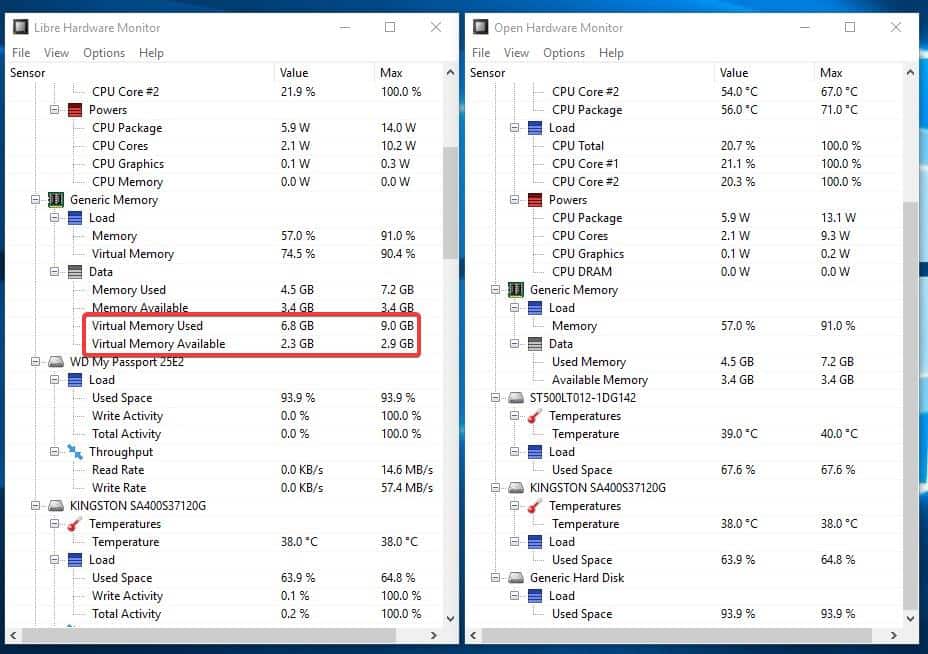Open the View menu in Libre Hardware Monitor
This screenshot has width=928, height=654.
[56, 53]
